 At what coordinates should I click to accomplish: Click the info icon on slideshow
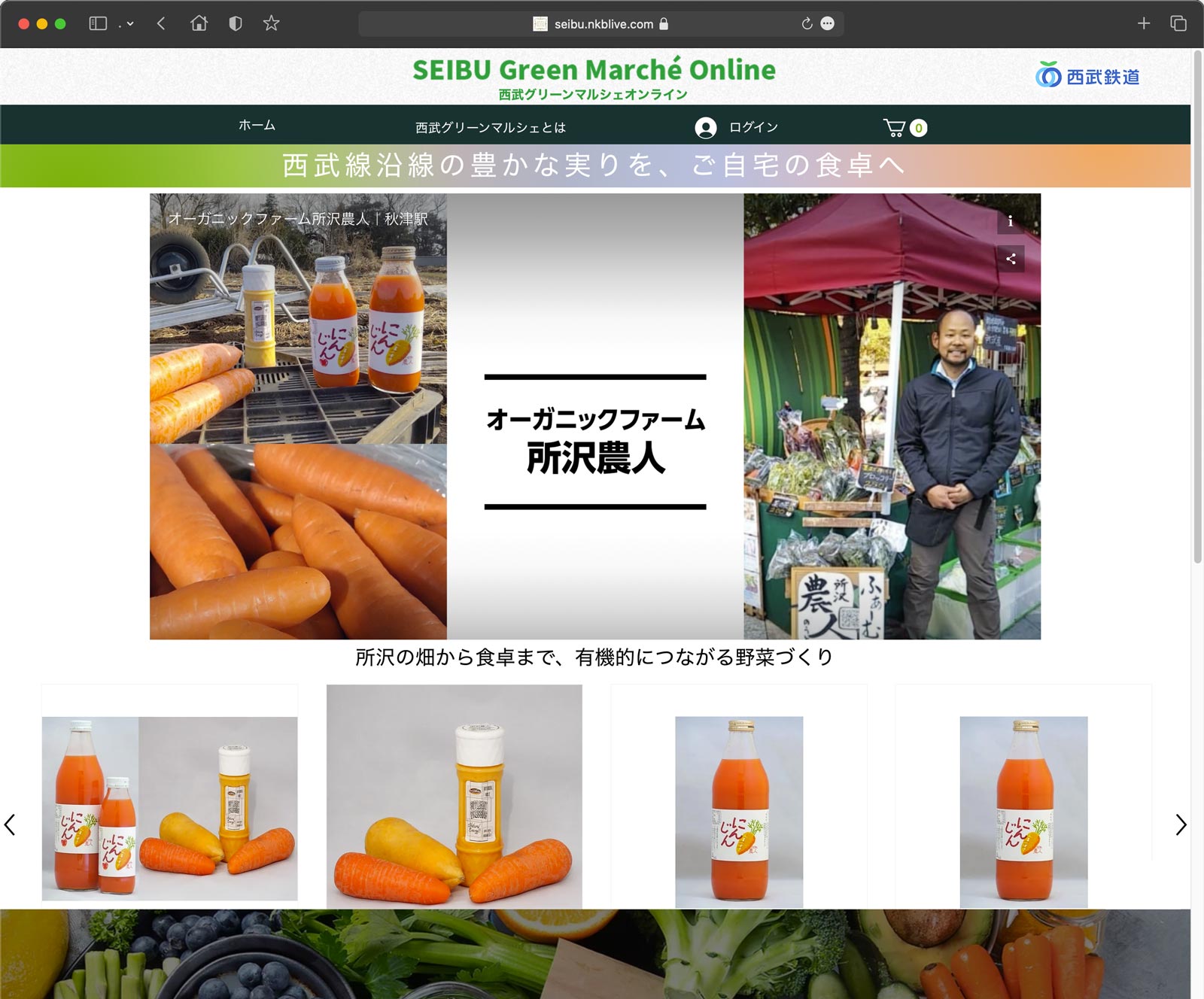(x=1010, y=221)
